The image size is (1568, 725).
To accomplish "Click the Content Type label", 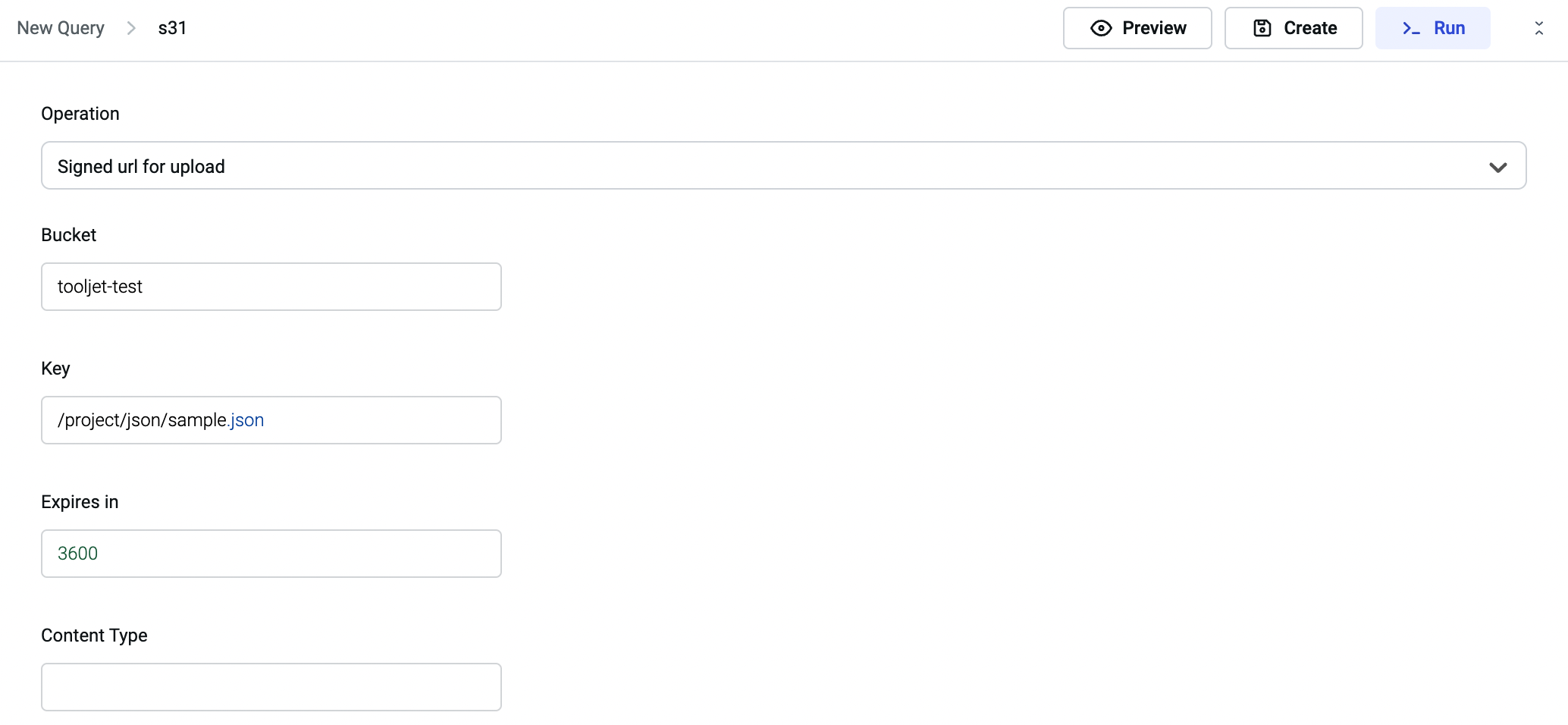I will click(x=94, y=636).
